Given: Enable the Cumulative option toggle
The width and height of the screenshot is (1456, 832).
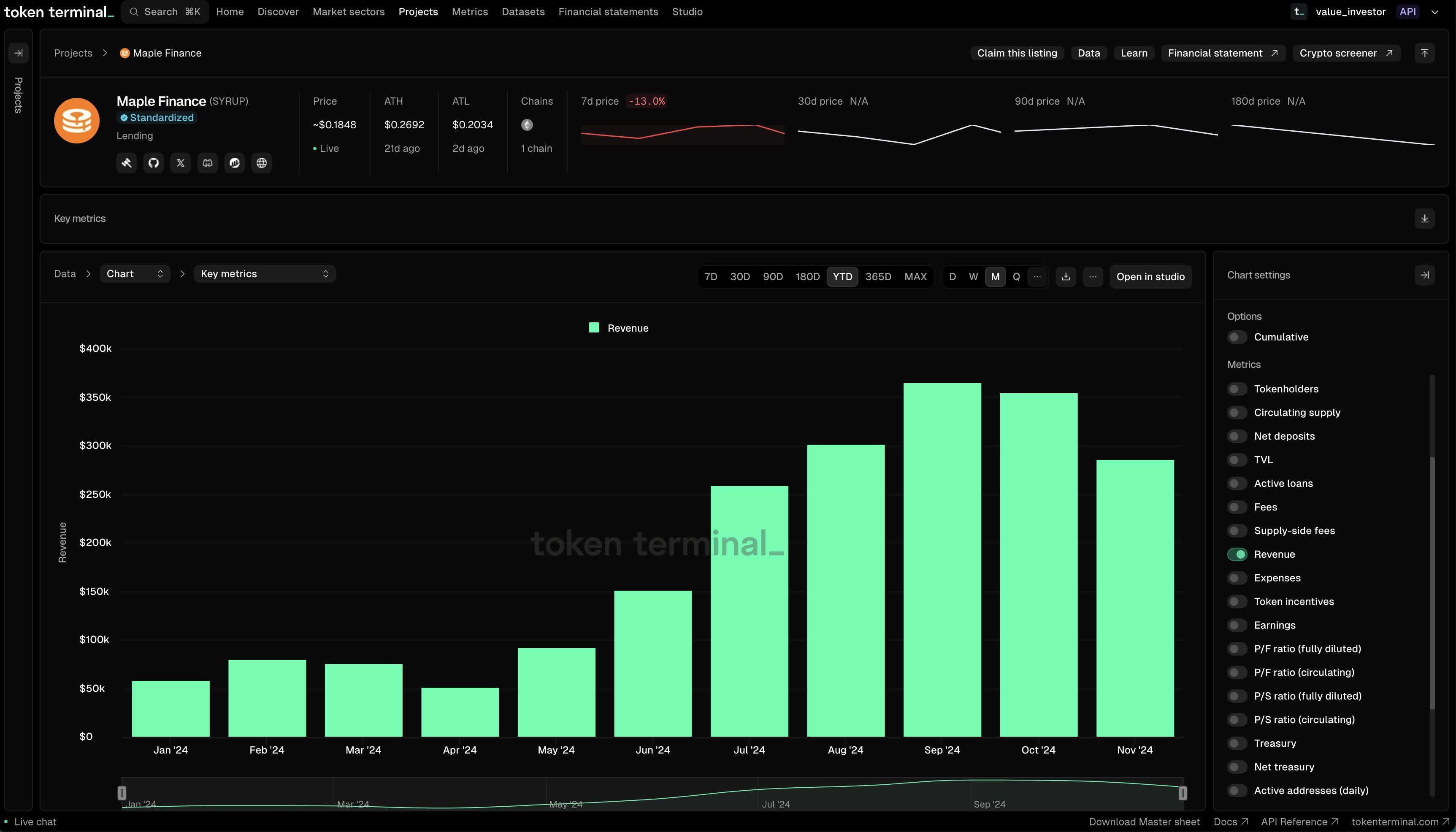Looking at the screenshot, I should pyautogui.click(x=1237, y=337).
